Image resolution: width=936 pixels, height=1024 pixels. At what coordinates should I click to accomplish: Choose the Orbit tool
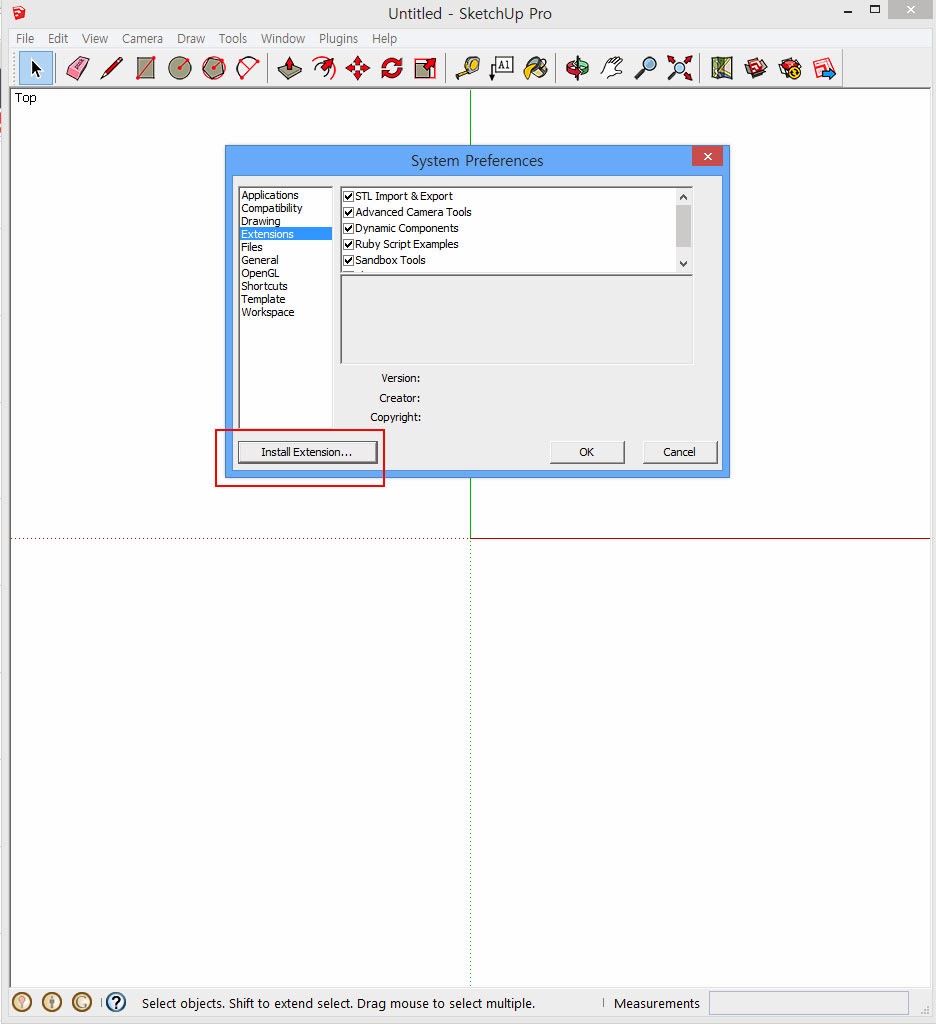(x=577, y=68)
